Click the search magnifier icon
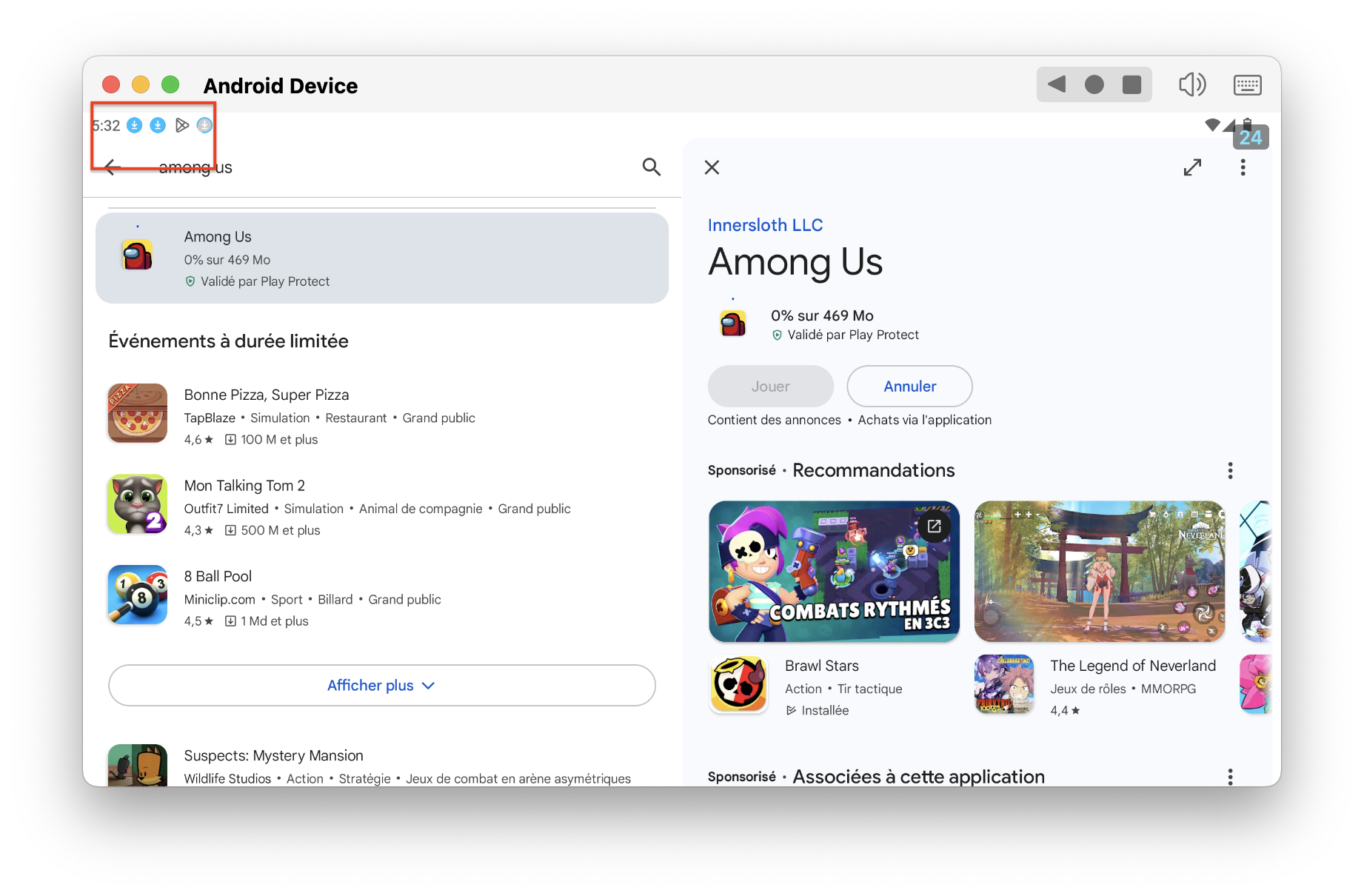Viewport: 1364px width, 896px height. click(x=651, y=167)
